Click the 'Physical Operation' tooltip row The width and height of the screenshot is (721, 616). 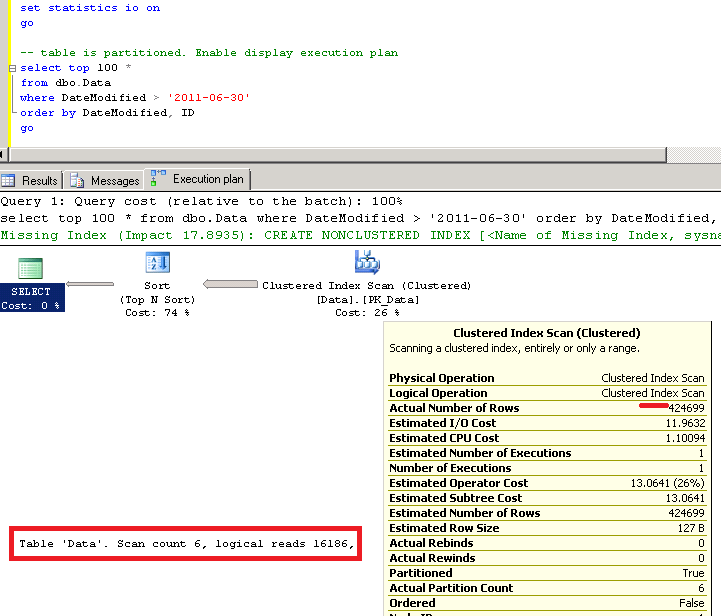[547, 378]
